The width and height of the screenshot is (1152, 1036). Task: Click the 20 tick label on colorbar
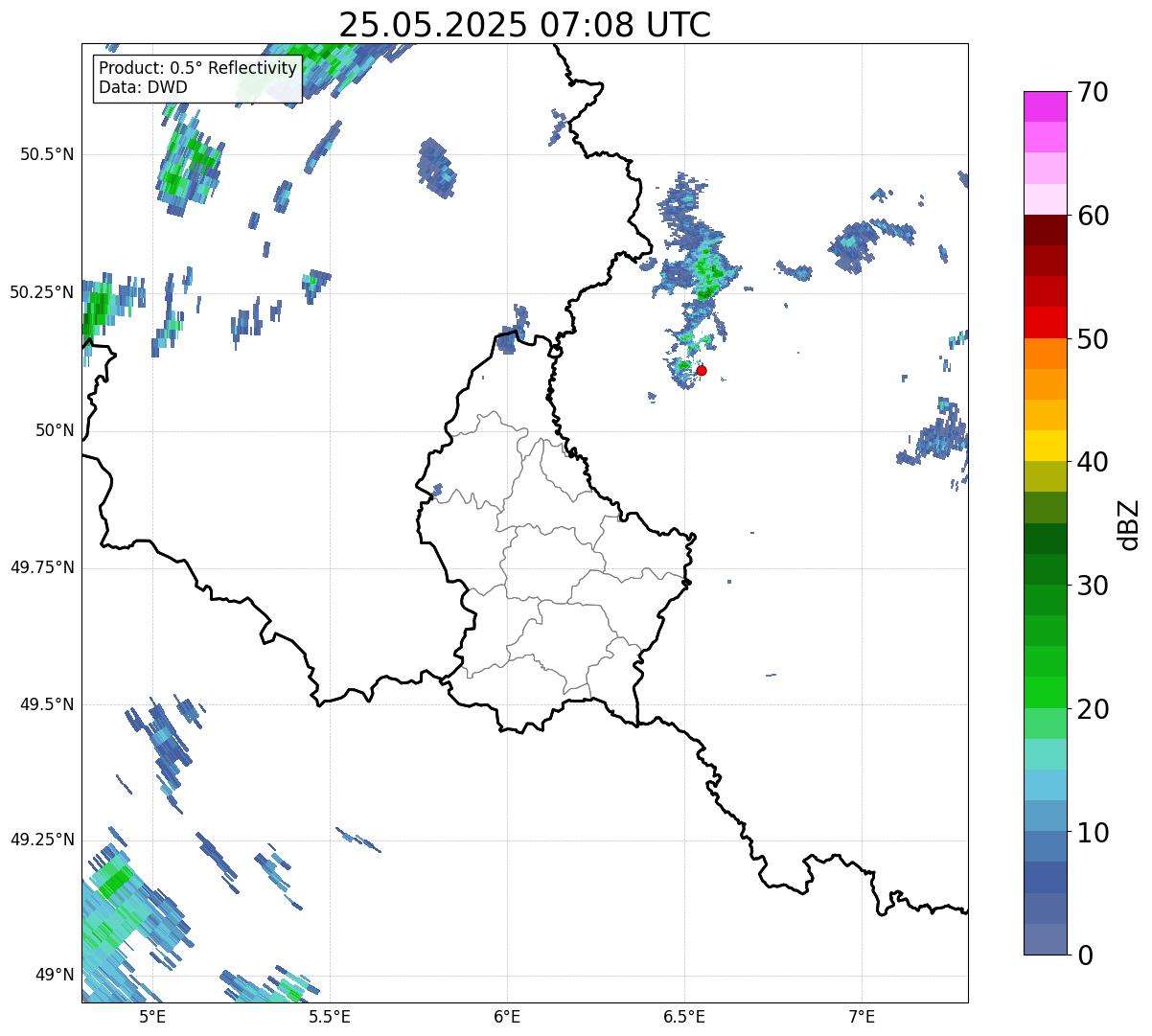1092,709
